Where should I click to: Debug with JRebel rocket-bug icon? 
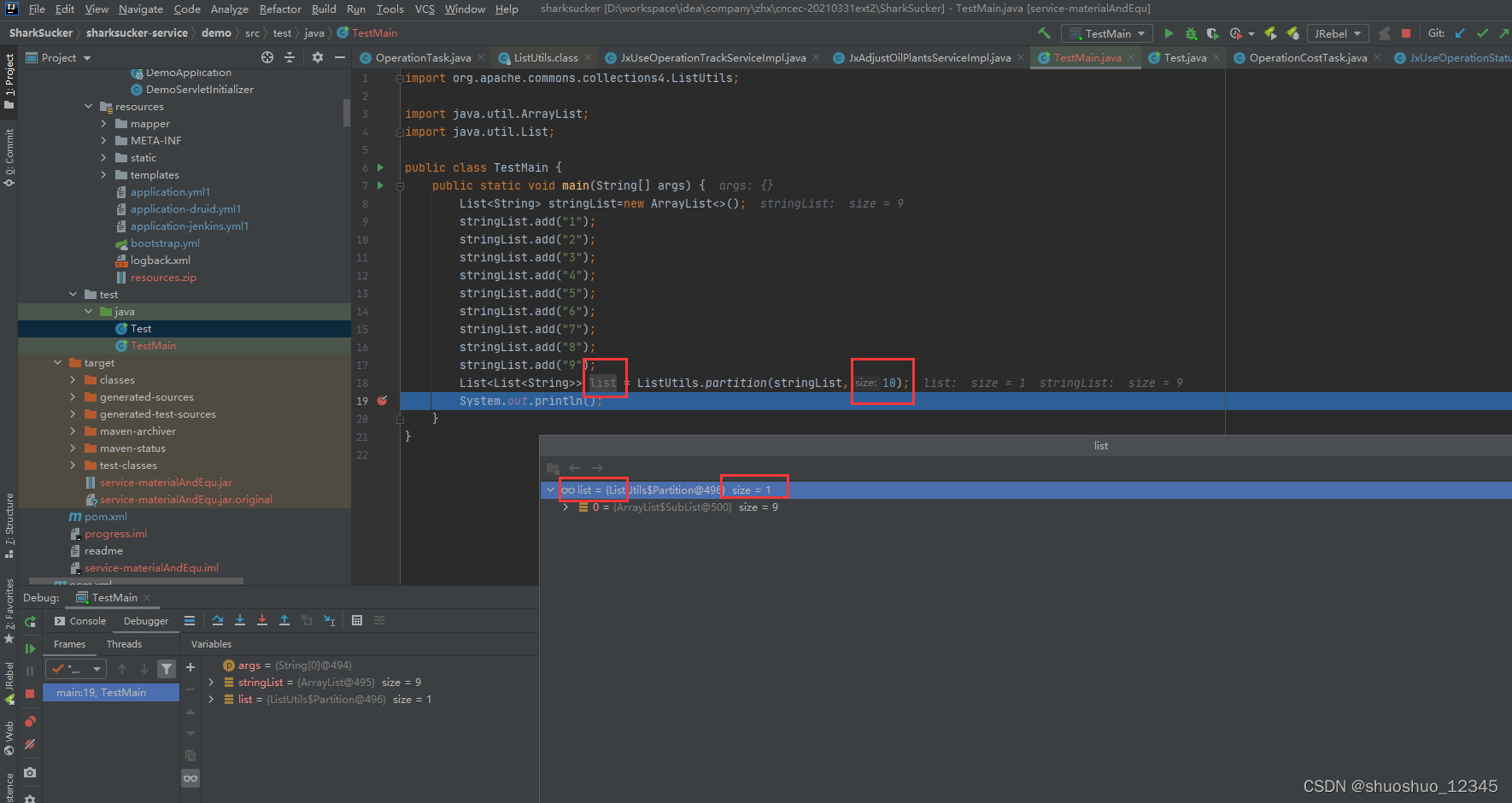click(1292, 33)
